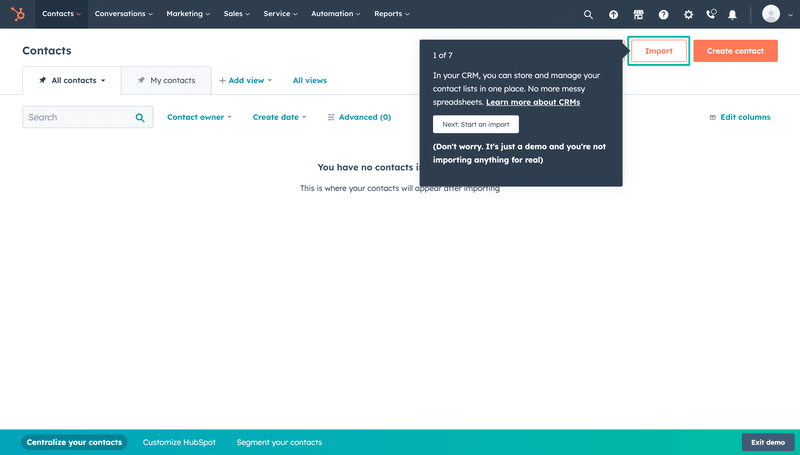
Task: Click the upgrade arrow icon
Action: click(x=613, y=14)
